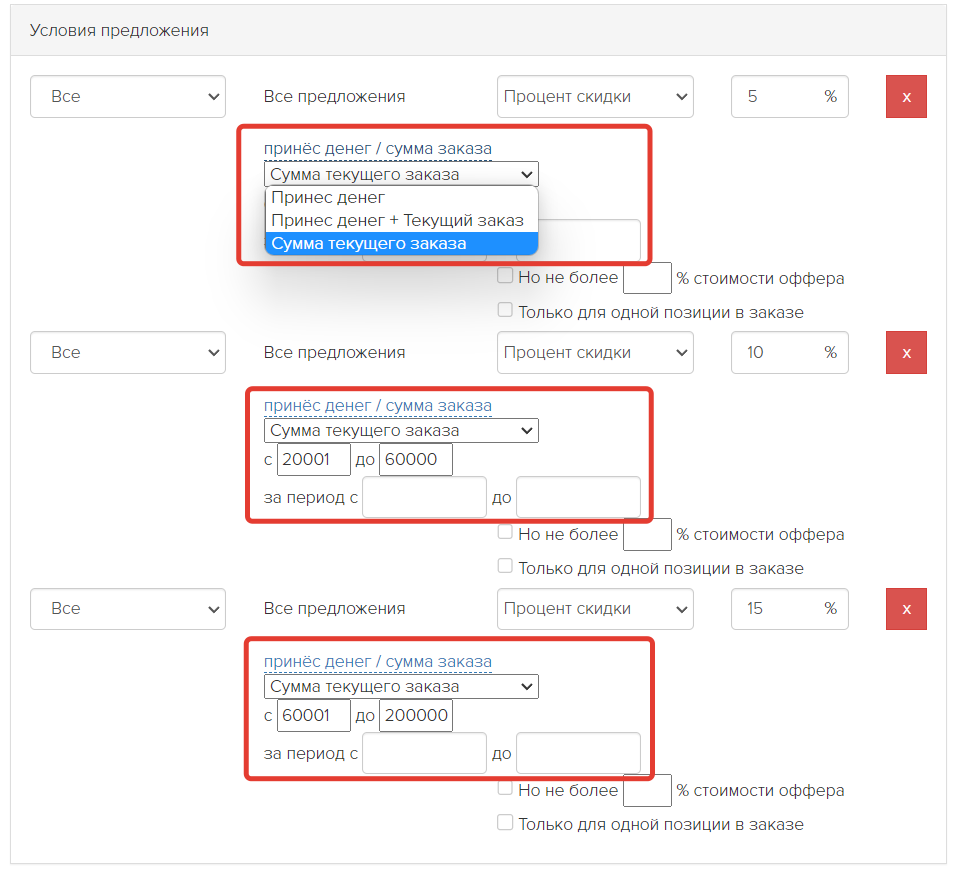Open the 'Все' dropdown in the 5% row
Screen dimensions: 956x873
click(x=128, y=96)
